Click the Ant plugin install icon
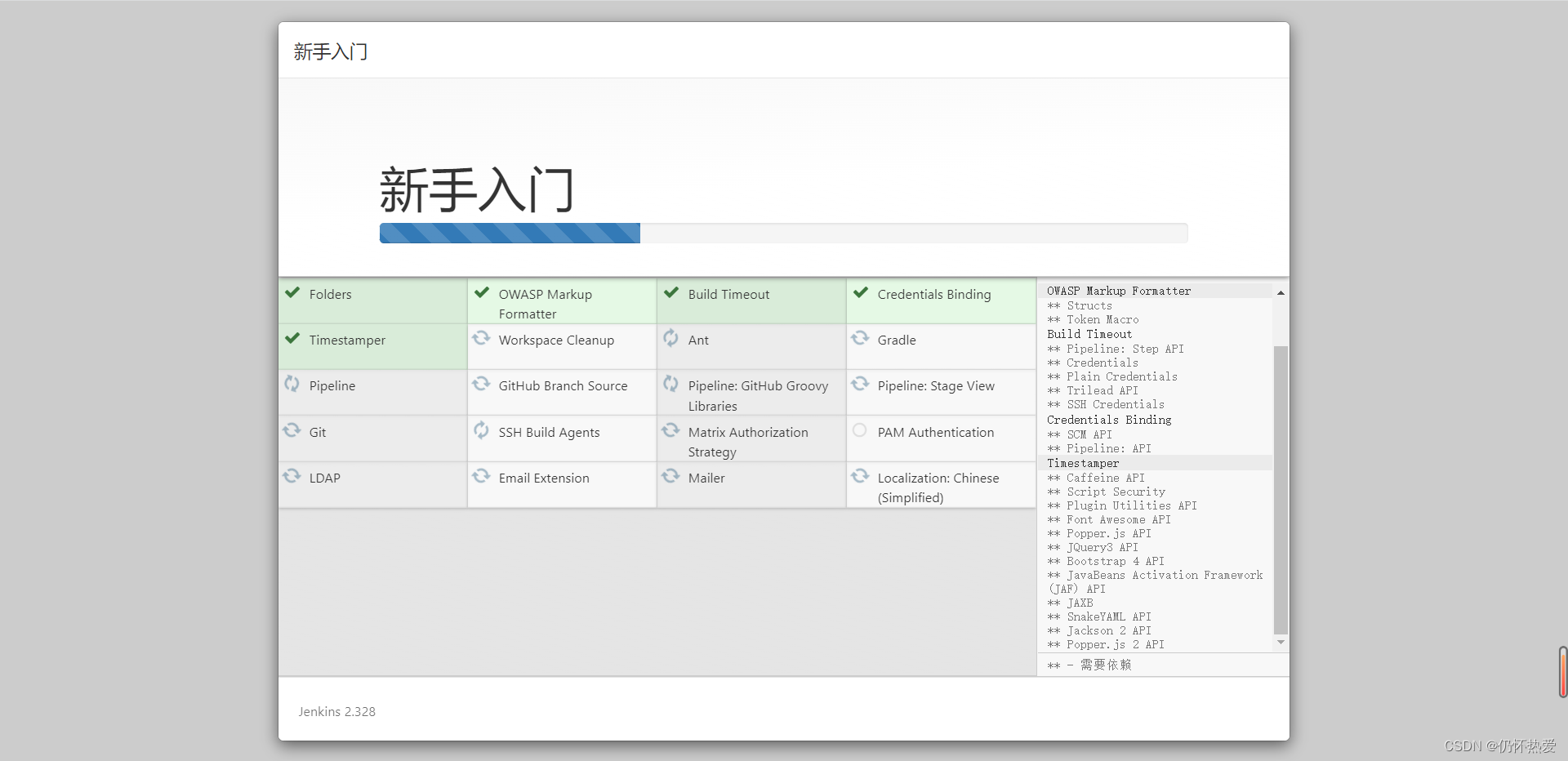The image size is (1568, 761). pyautogui.click(x=670, y=338)
